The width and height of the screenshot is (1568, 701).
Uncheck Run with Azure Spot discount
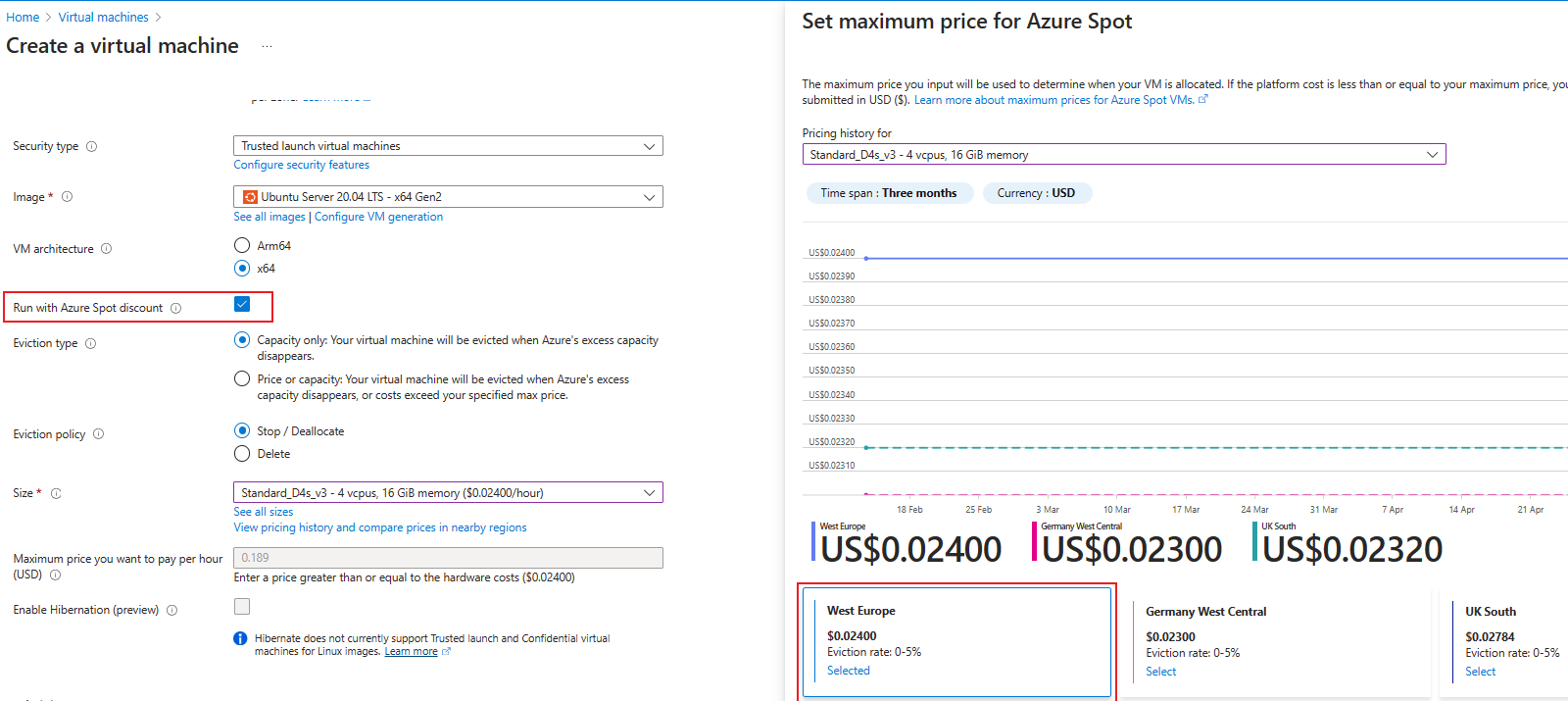tap(242, 305)
